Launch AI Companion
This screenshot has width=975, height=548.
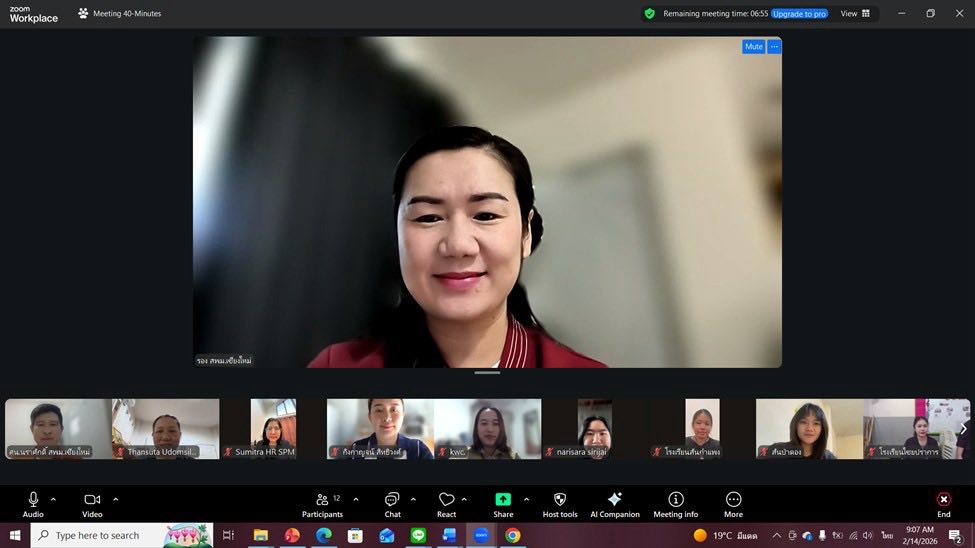614,500
